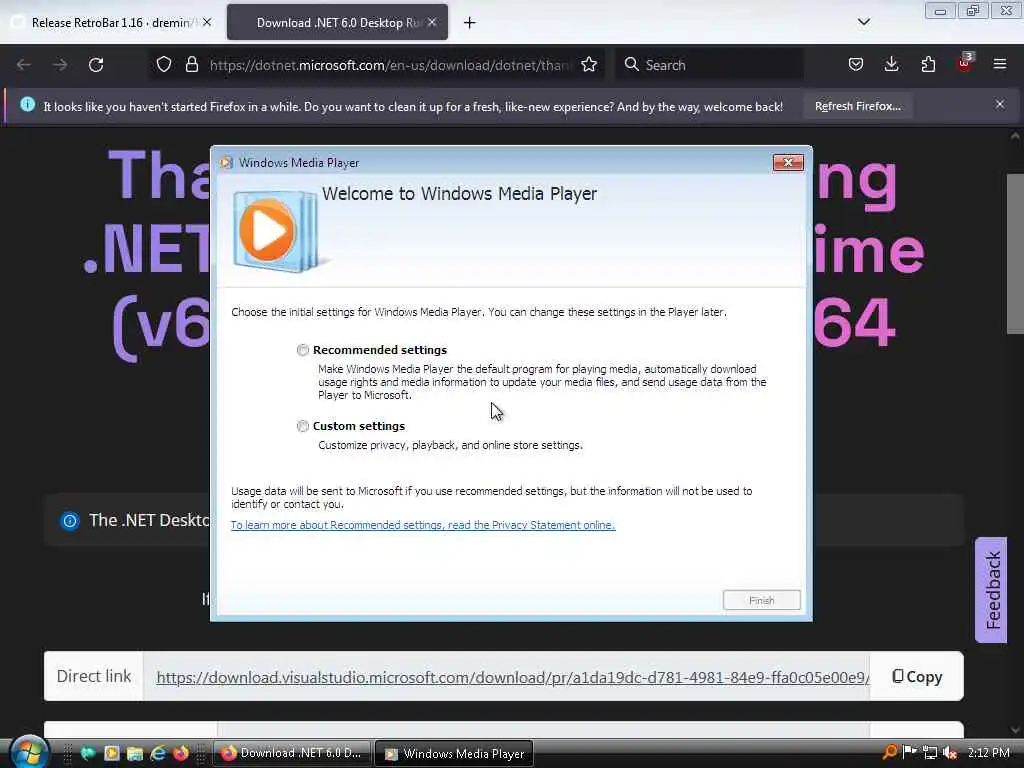Open the Action Center flag tray icon
Viewport: 1024px width, 768px height.
(x=909, y=752)
